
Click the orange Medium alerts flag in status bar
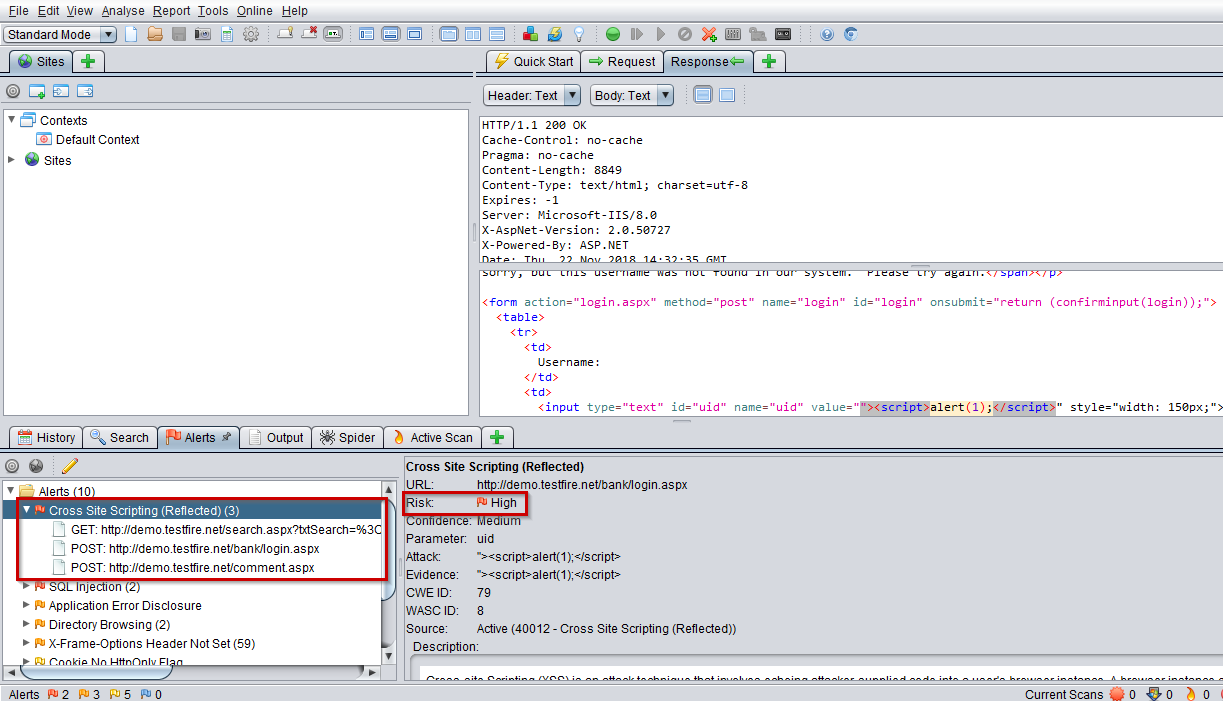84,694
